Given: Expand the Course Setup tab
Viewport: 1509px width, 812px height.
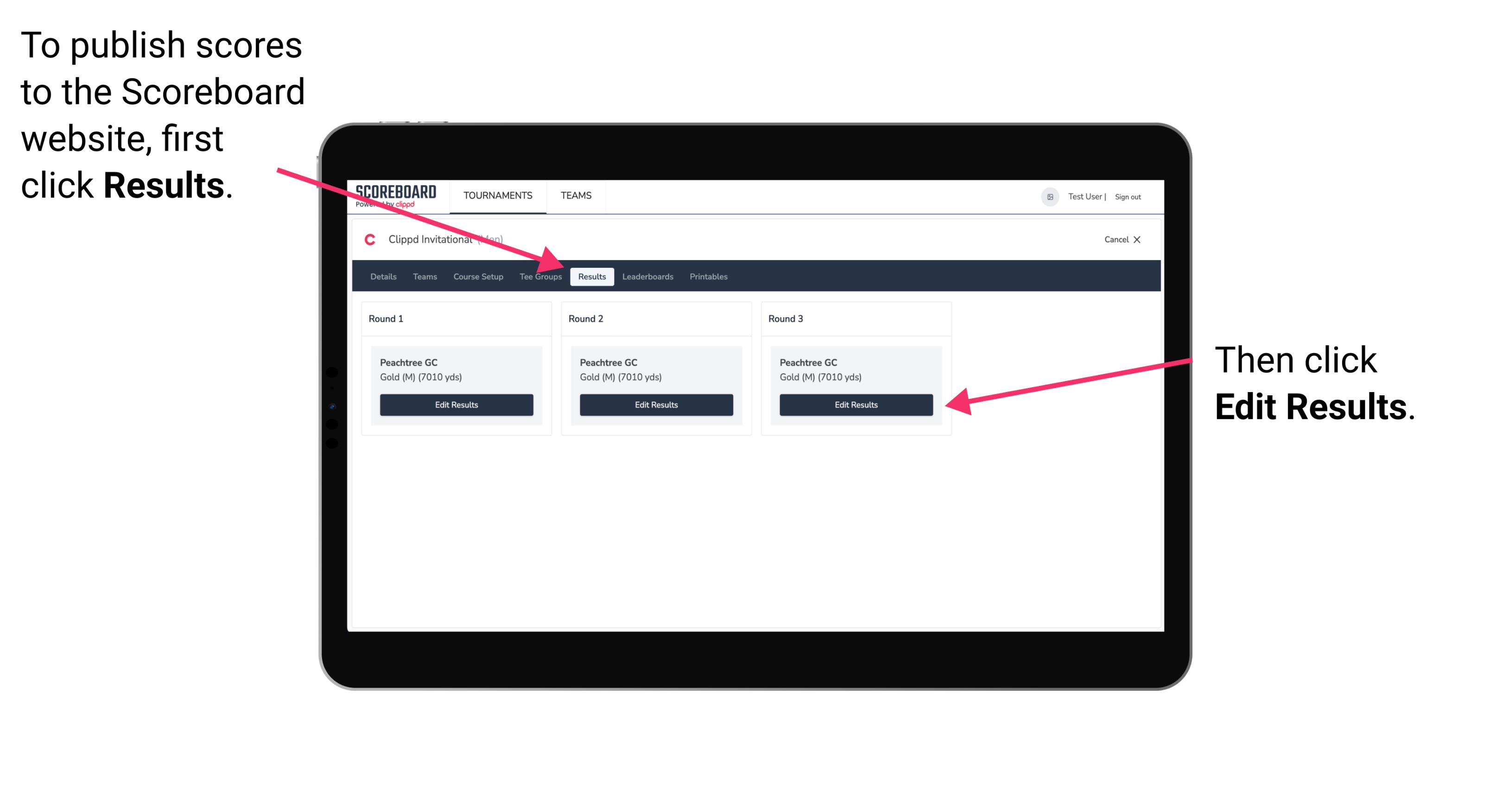Looking at the screenshot, I should pyautogui.click(x=478, y=276).
